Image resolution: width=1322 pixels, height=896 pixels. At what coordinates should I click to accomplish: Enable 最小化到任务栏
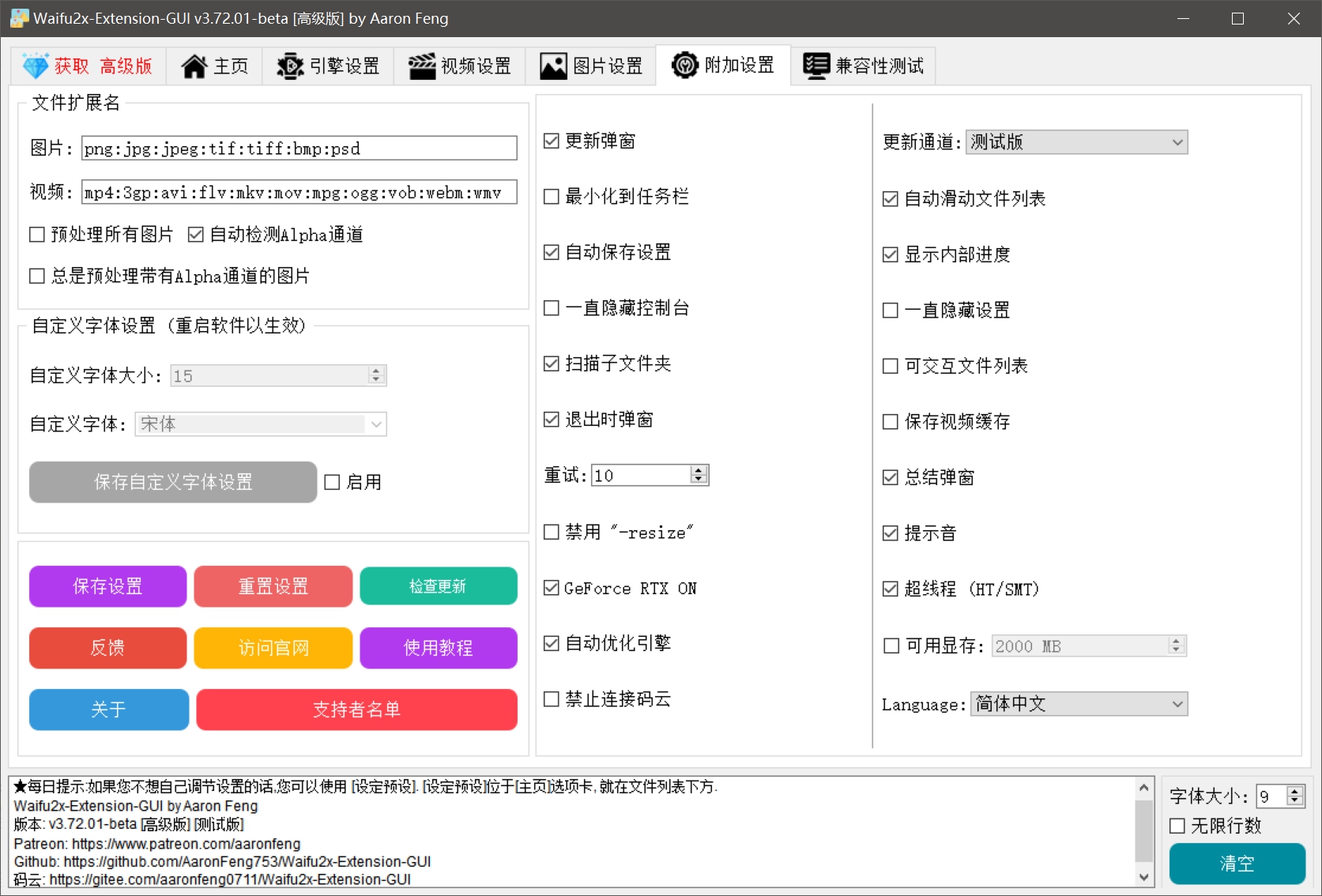pyautogui.click(x=616, y=196)
